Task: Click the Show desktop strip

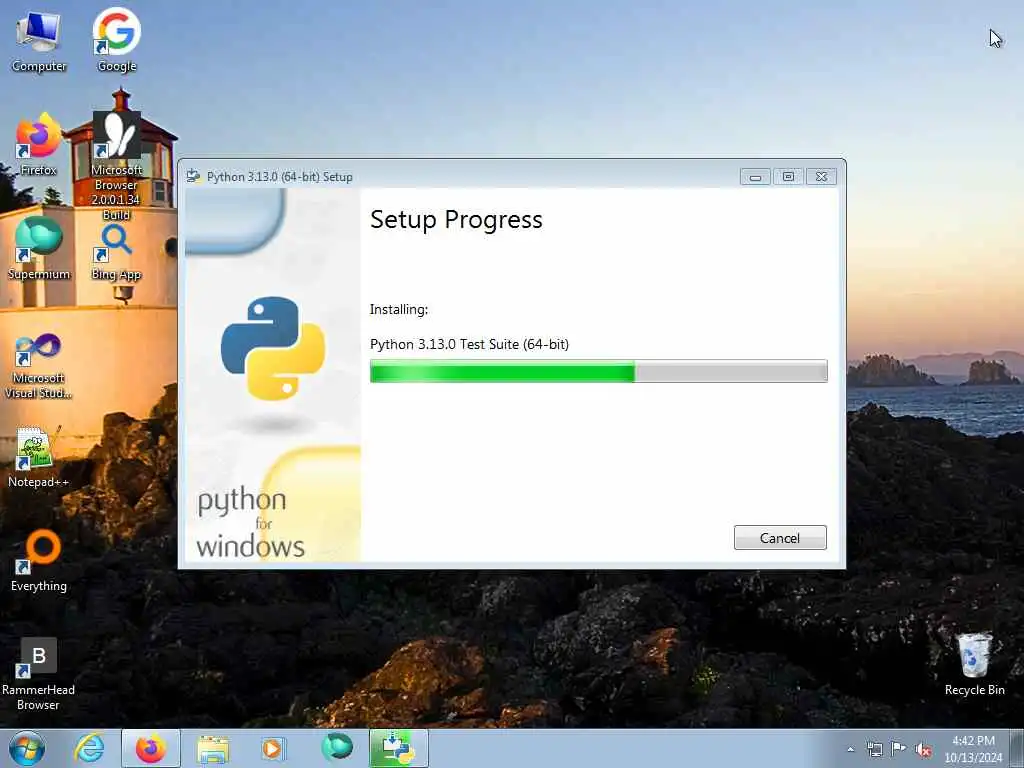Action: [1017, 748]
